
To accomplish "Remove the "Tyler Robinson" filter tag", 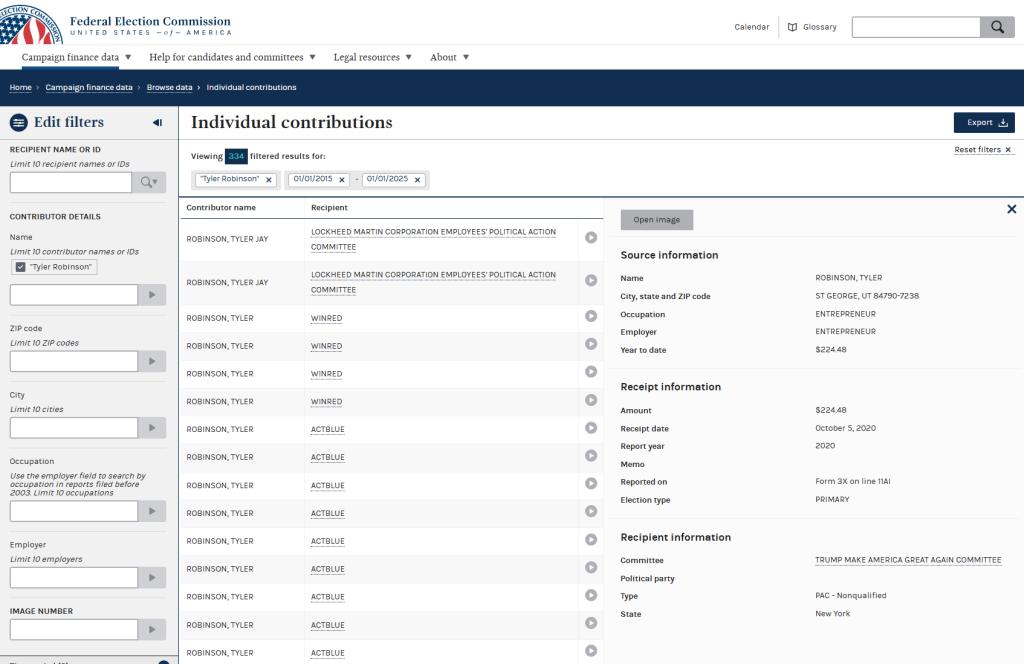I will point(269,180).
